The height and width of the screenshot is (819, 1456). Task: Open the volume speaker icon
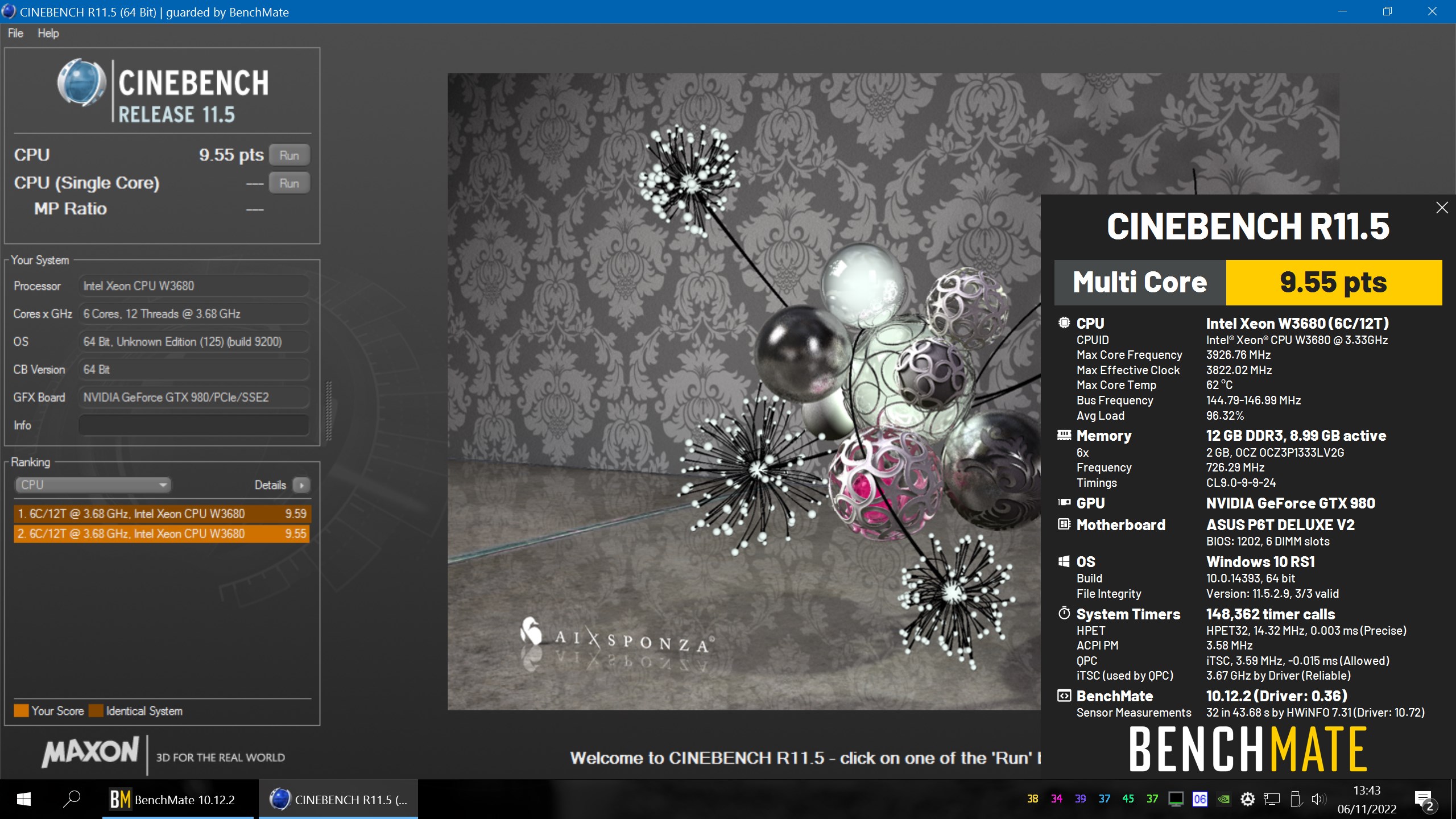[x=1319, y=799]
